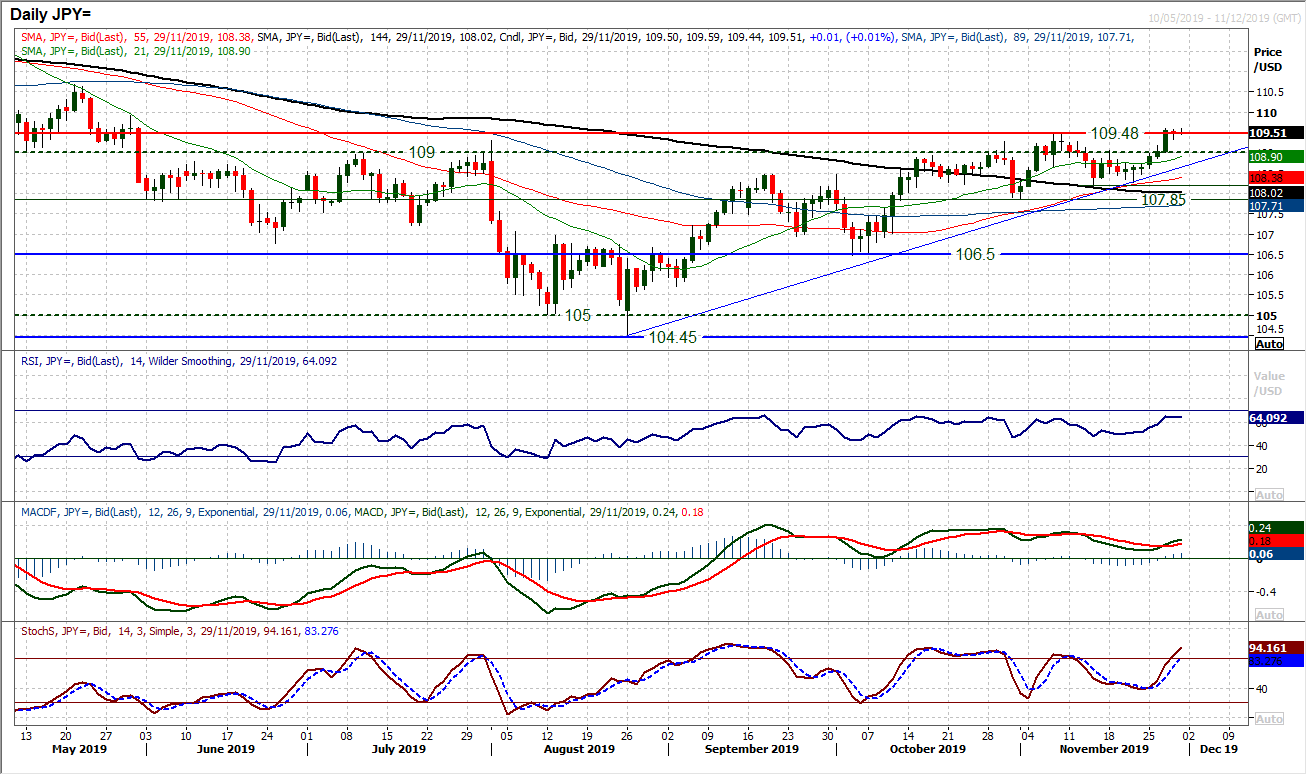Click the Price /USD axis header

point(1268,52)
